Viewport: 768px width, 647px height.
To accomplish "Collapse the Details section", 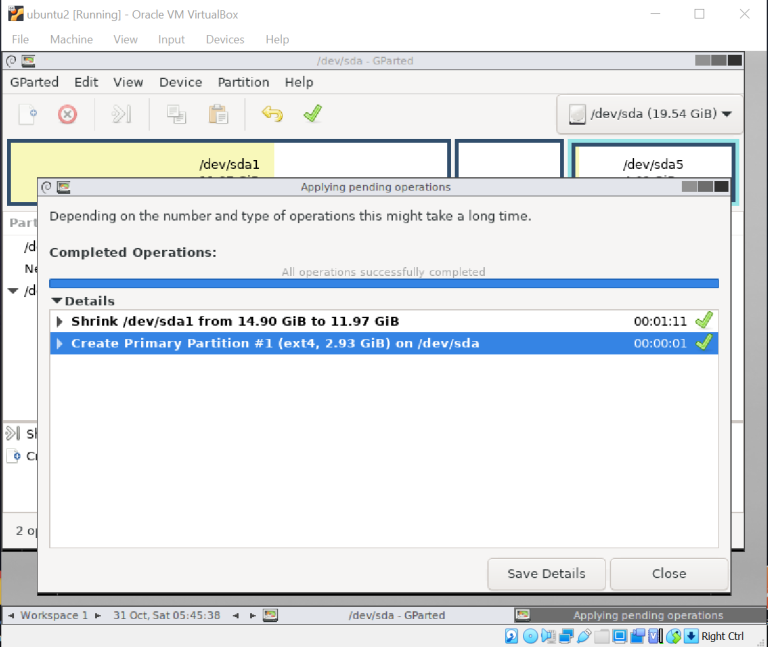I will (x=57, y=301).
